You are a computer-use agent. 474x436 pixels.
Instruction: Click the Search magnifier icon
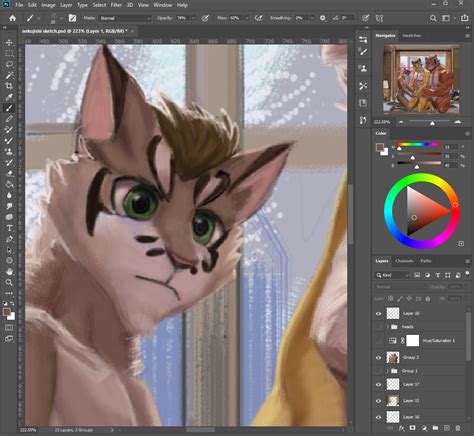coord(433,18)
